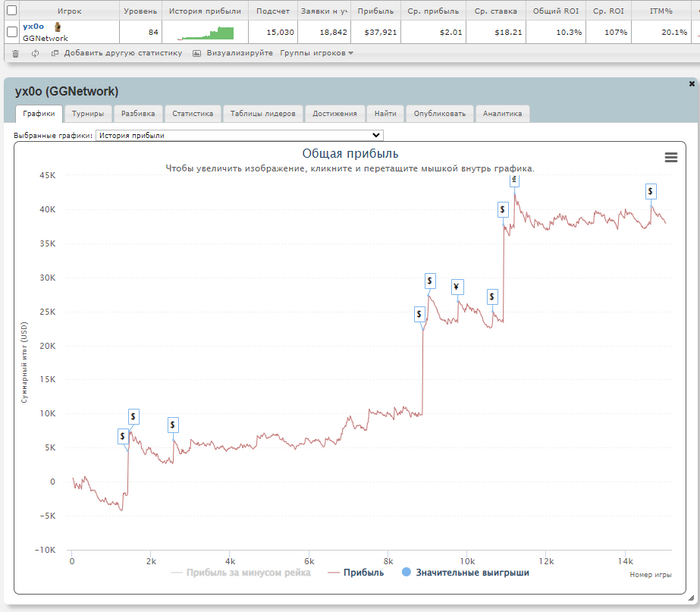Close the yx0o player panel

[x=692, y=84]
